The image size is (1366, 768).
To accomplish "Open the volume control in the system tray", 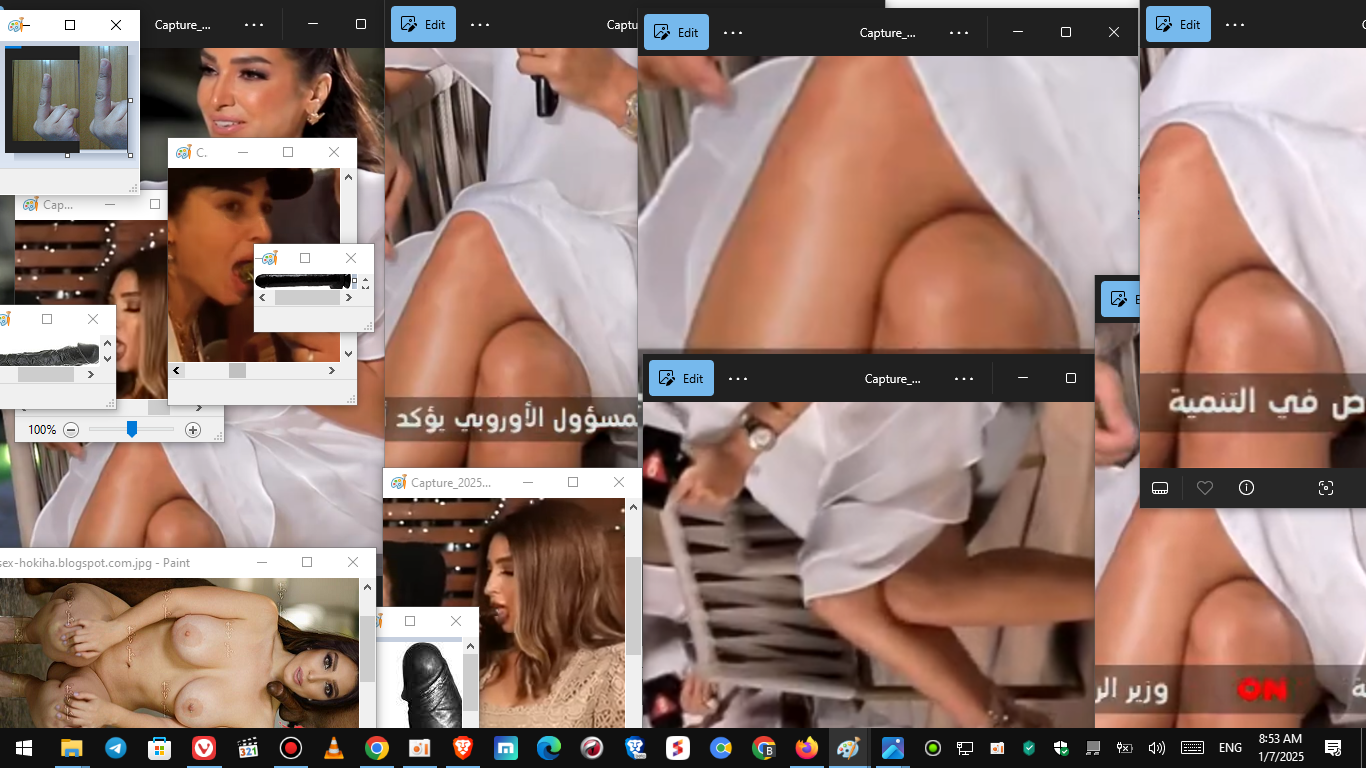I will 1157,748.
